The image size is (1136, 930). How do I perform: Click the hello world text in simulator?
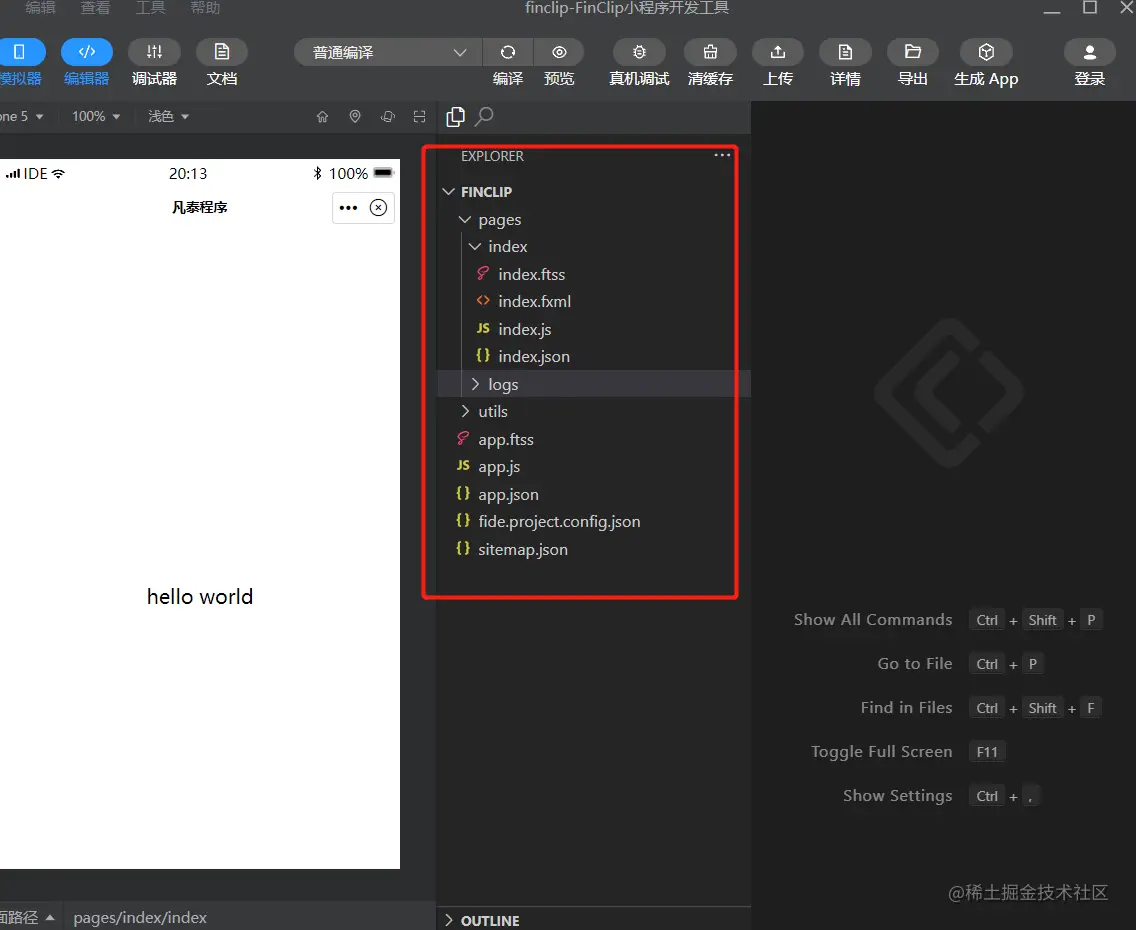tap(200, 597)
